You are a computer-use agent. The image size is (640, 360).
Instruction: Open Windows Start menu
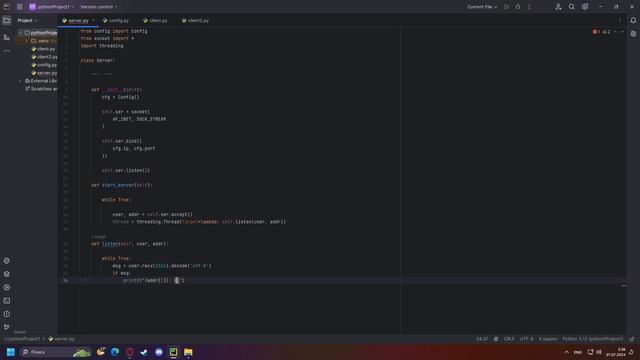[11, 352]
